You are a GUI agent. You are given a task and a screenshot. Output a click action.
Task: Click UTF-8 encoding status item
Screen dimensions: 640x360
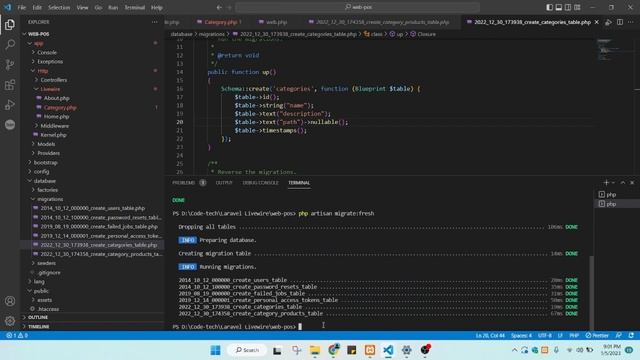(544, 336)
